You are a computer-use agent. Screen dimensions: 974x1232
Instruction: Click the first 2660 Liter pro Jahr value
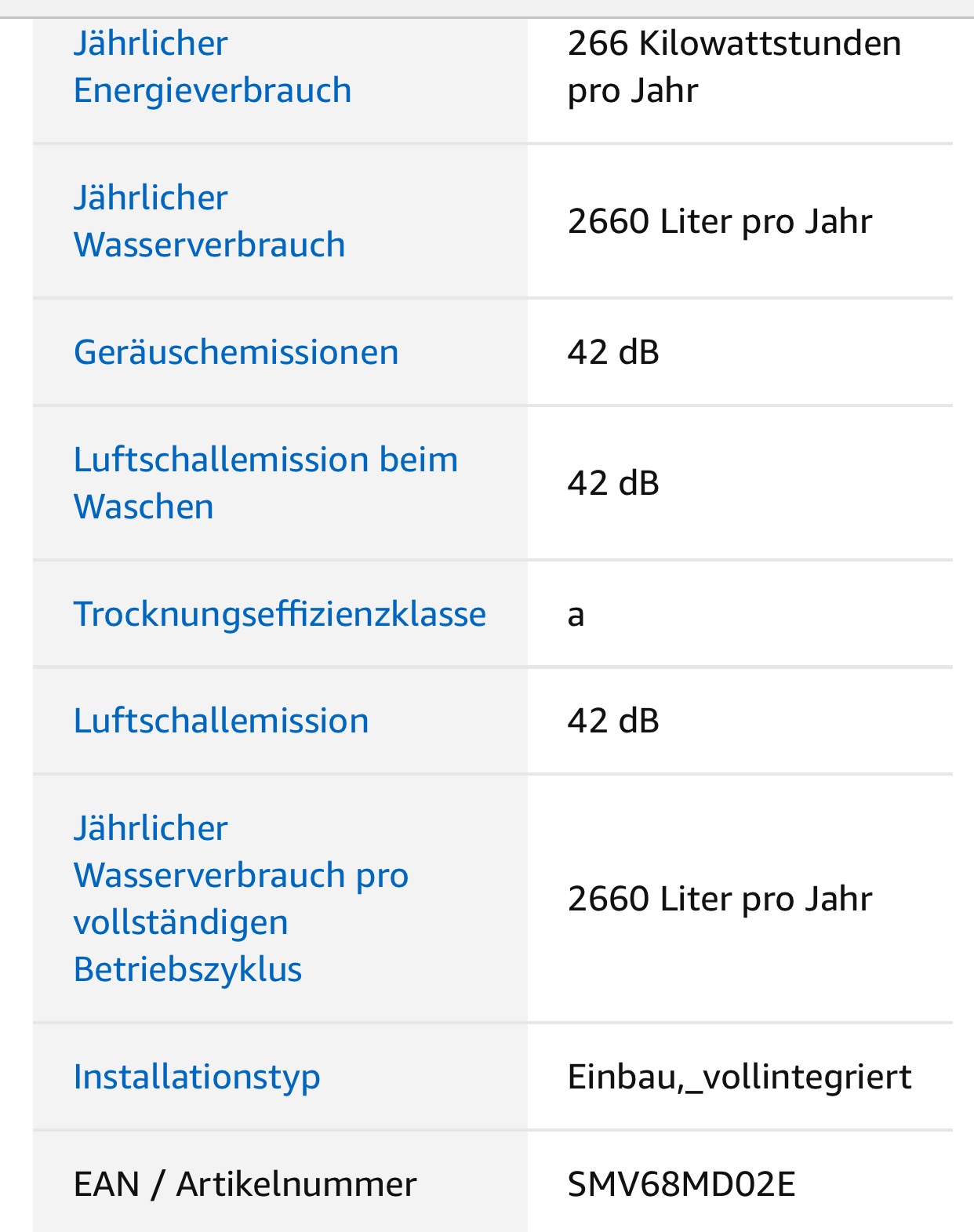click(x=720, y=221)
